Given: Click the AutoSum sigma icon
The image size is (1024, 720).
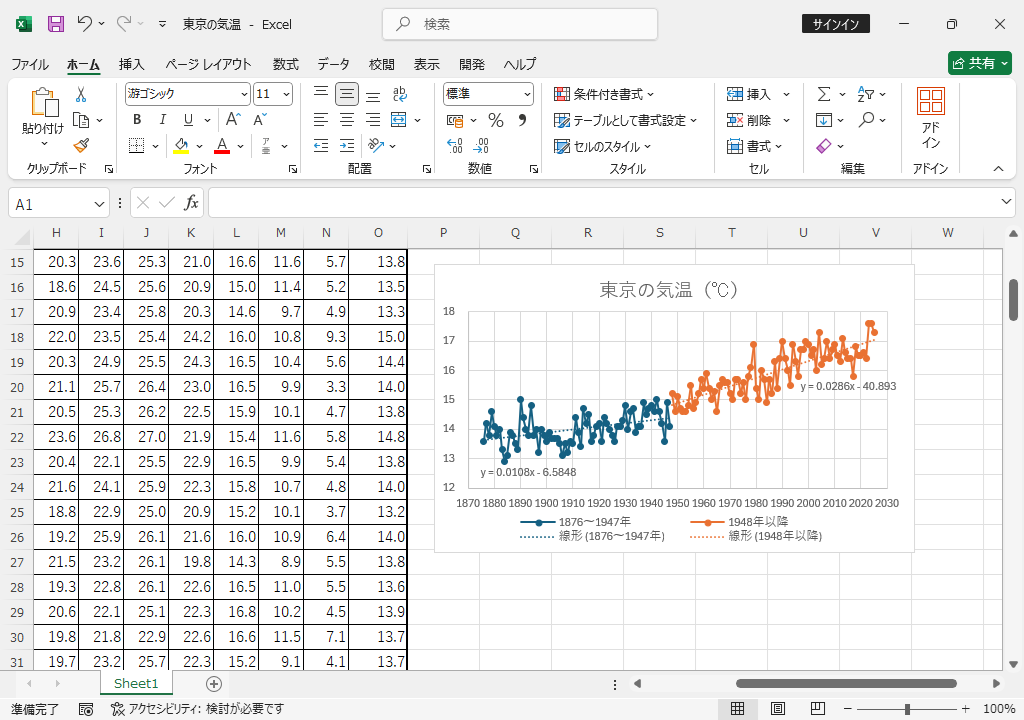Looking at the screenshot, I should click(824, 94).
